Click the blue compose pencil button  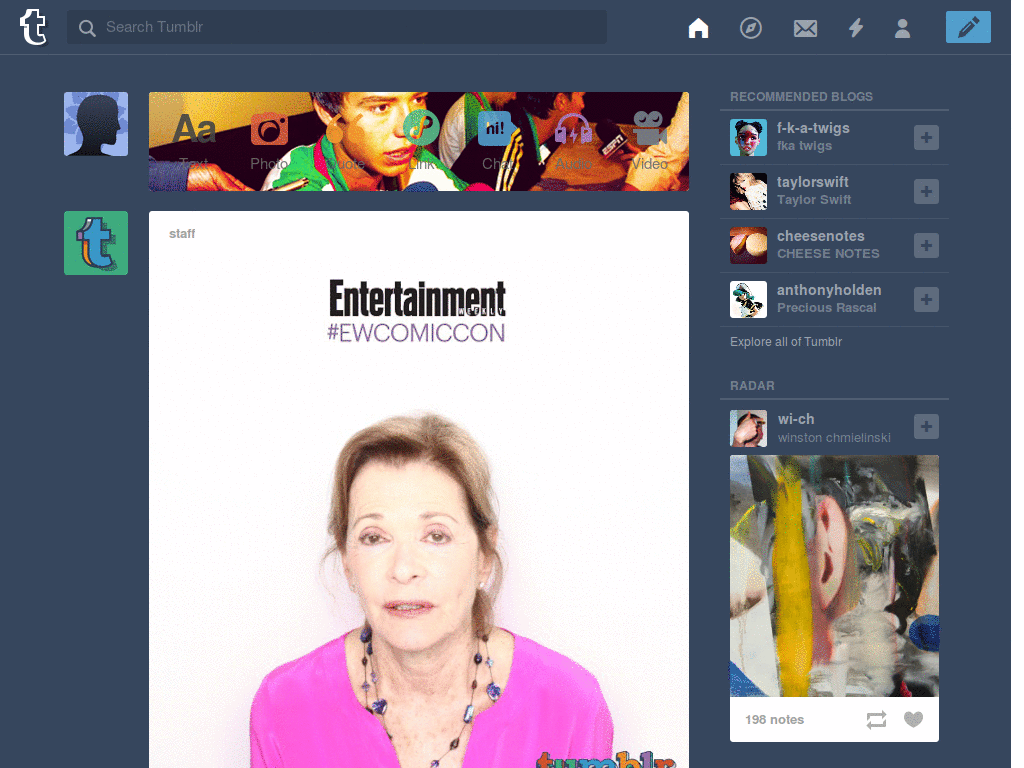(968, 27)
